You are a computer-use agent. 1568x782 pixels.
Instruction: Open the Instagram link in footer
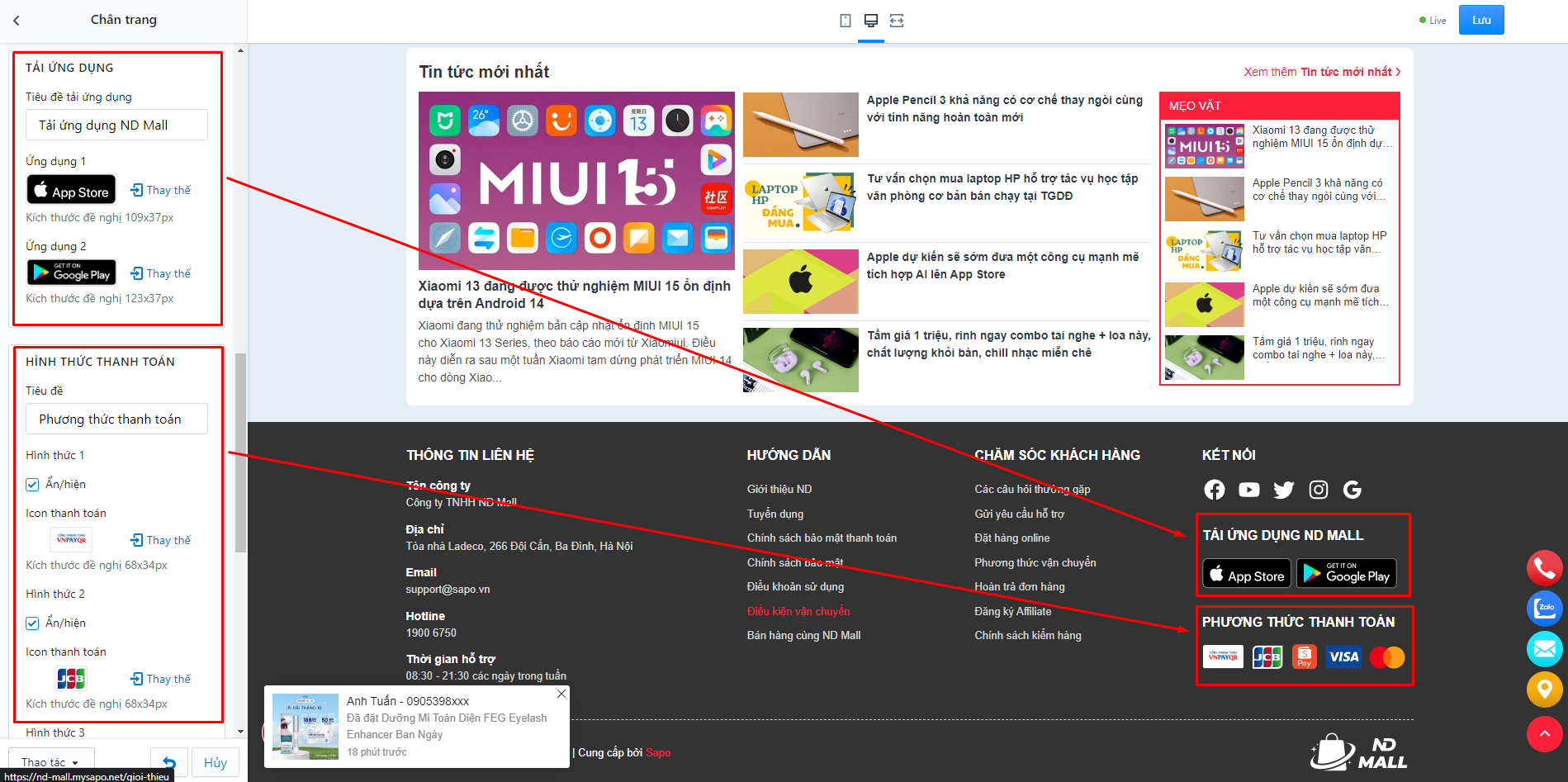click(x=1319, y=490)
